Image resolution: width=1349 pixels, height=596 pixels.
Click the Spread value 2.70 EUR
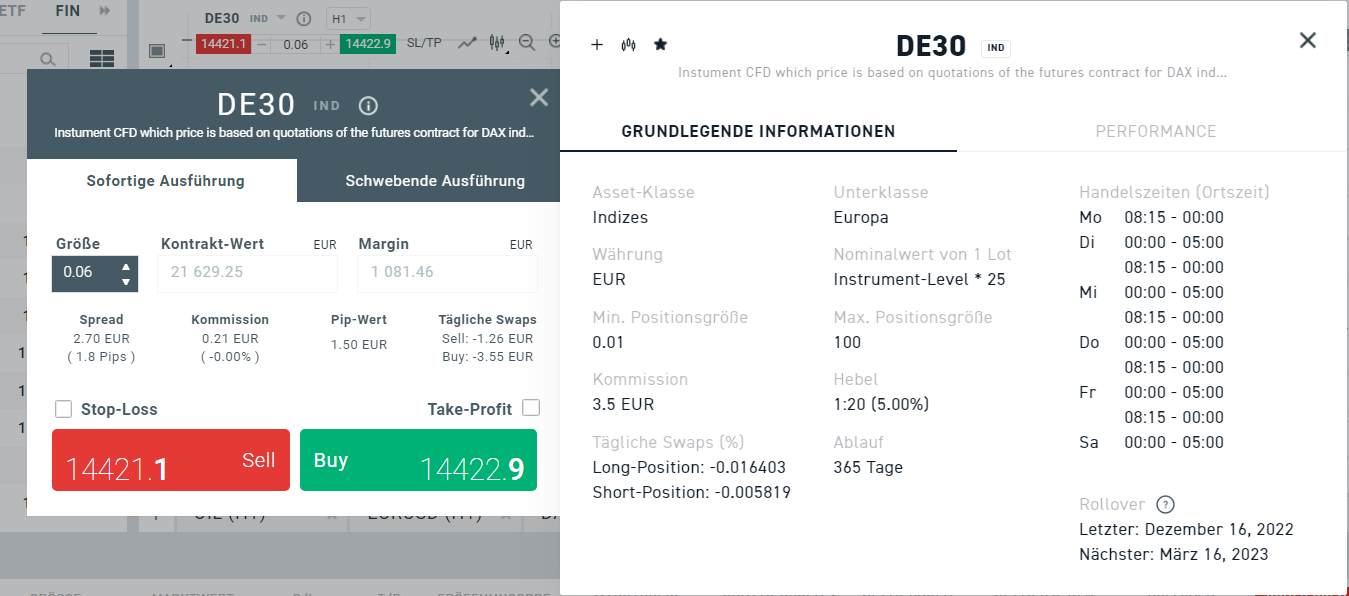pyautogui.click(x=101, y=339)
